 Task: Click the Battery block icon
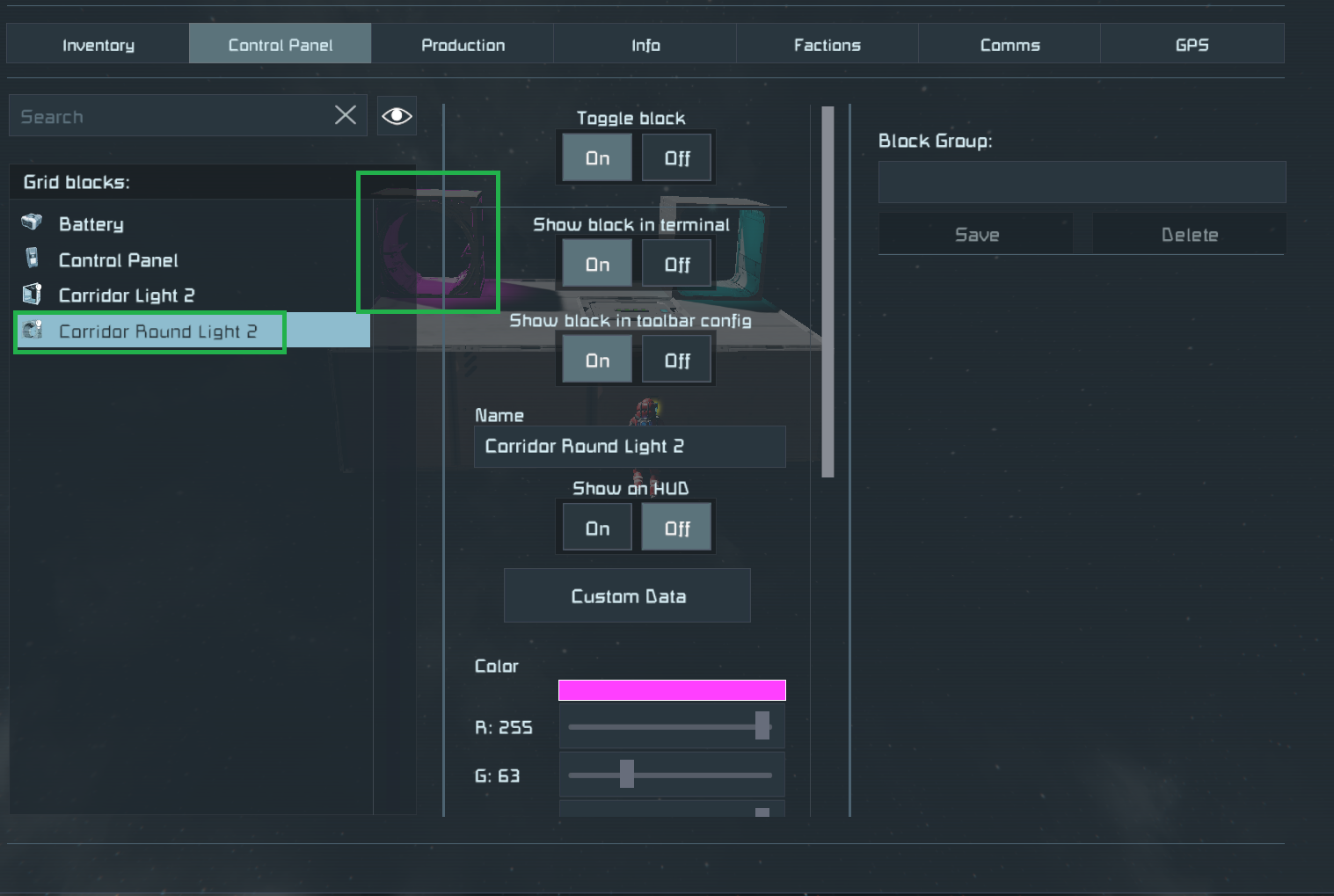(x=32, y=222)
